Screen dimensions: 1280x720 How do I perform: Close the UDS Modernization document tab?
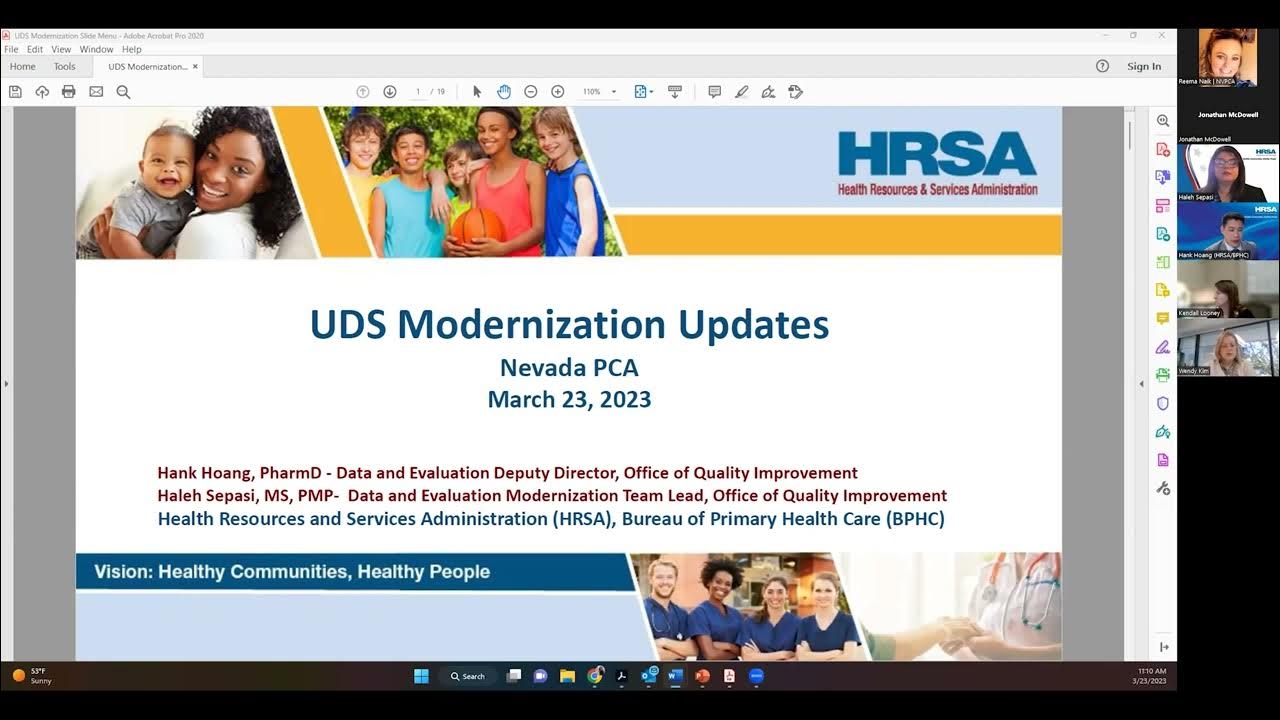(196, 67)
